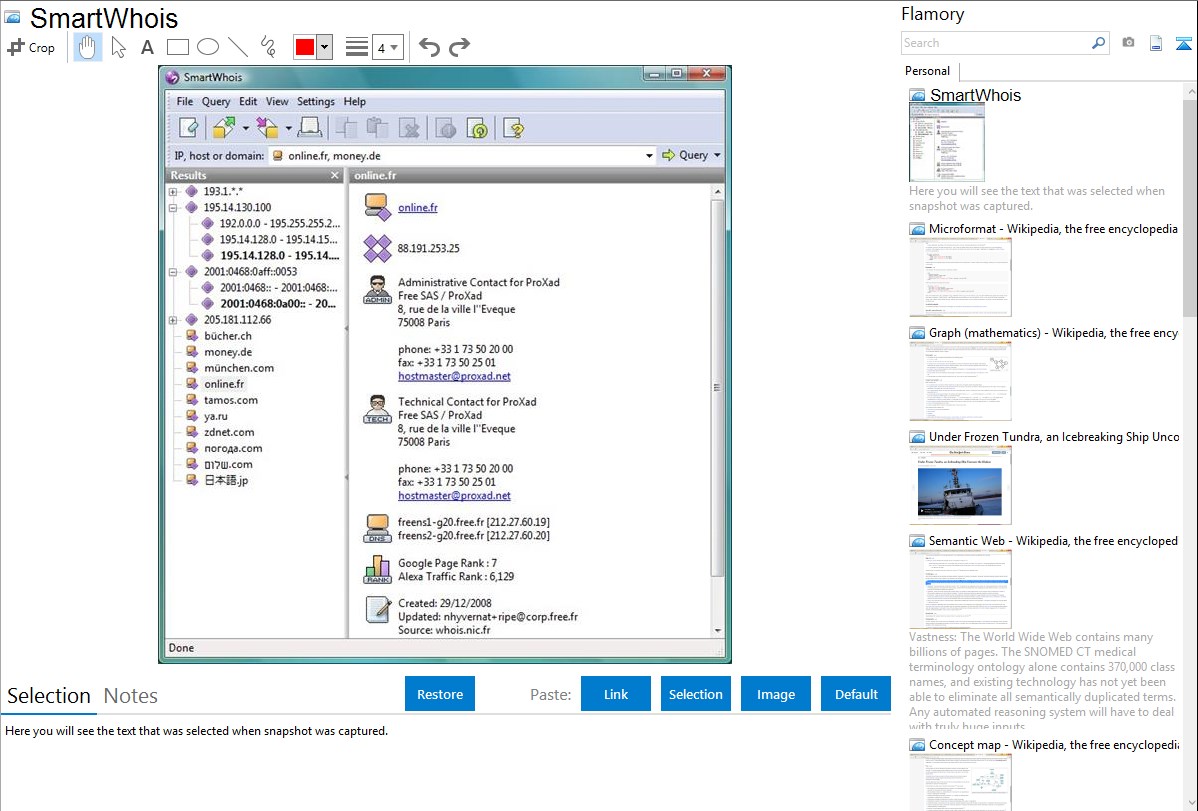The height and width of the screenshot is (811, 1198).
Task: Click the Paste Default button
Action: [856, 694]
